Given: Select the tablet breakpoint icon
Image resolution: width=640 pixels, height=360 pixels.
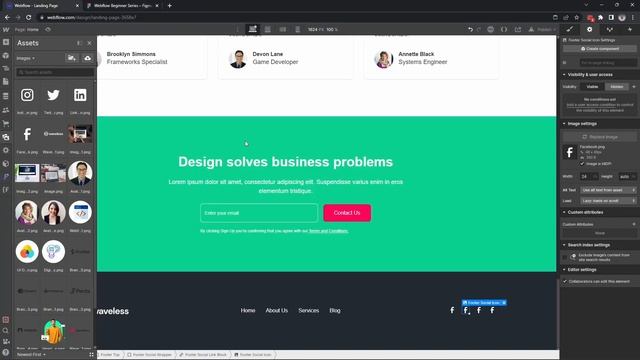Looking at the screenshot, I should [268, 29].
